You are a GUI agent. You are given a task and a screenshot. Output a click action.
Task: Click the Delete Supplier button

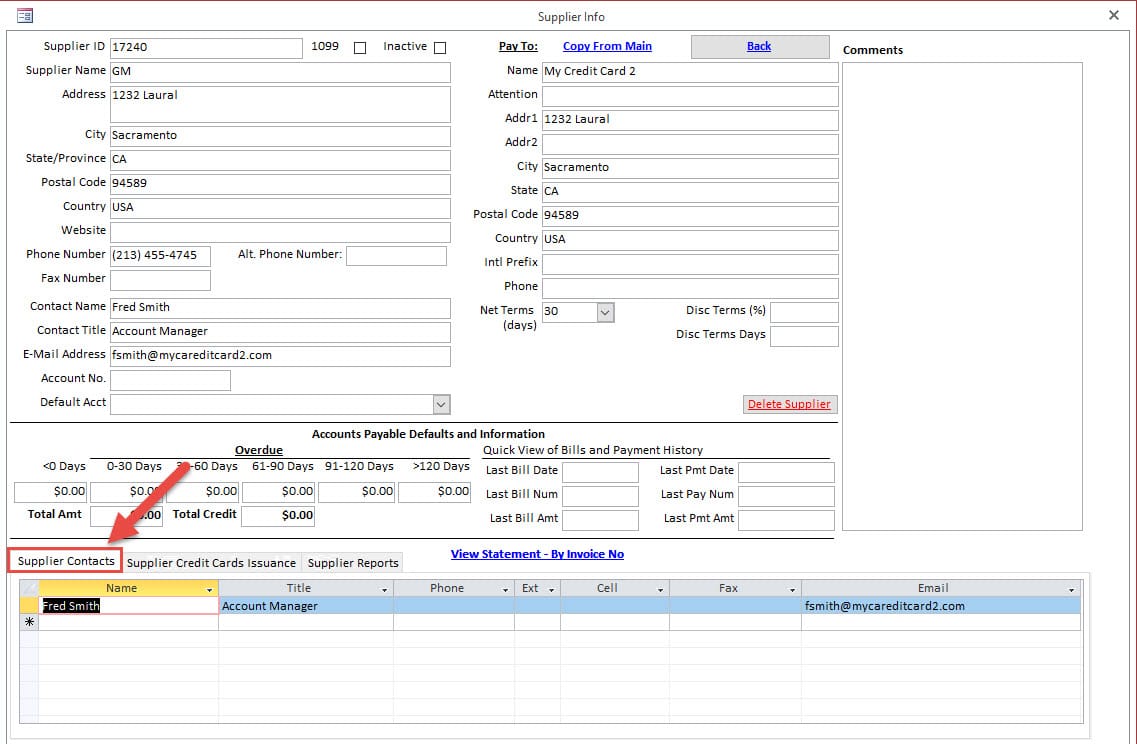click(789, 404)
